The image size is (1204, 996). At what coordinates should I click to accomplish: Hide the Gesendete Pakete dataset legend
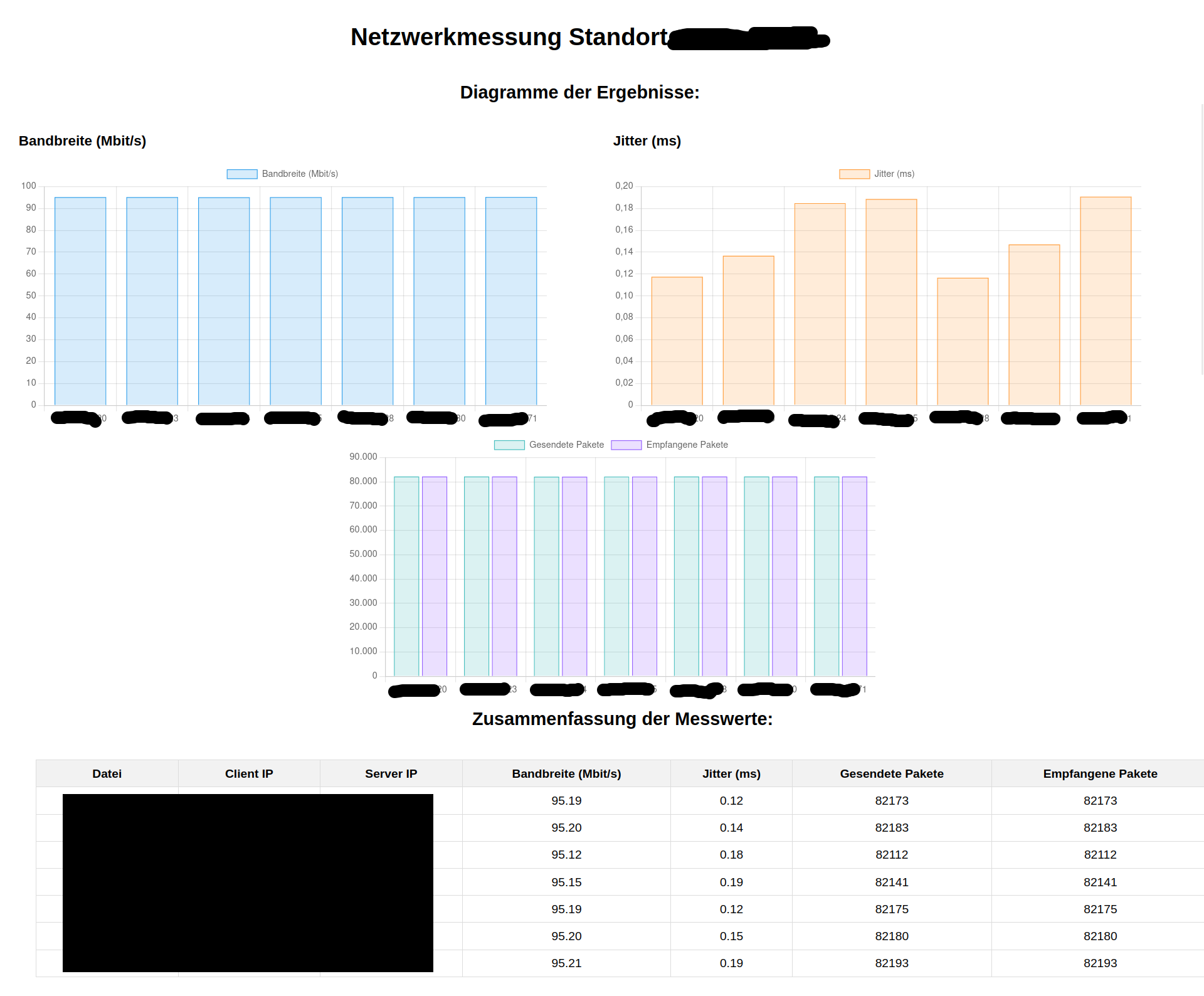coord(509,445)
